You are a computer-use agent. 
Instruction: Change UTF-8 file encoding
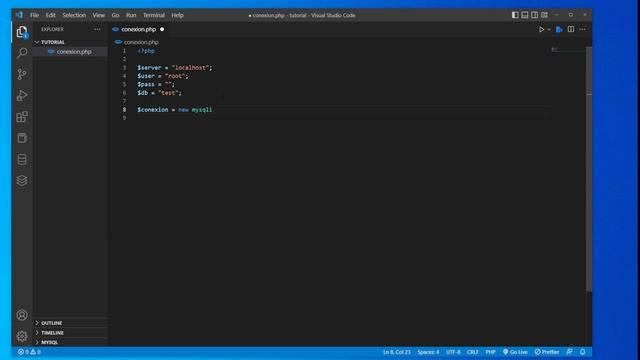pos(453,352)
